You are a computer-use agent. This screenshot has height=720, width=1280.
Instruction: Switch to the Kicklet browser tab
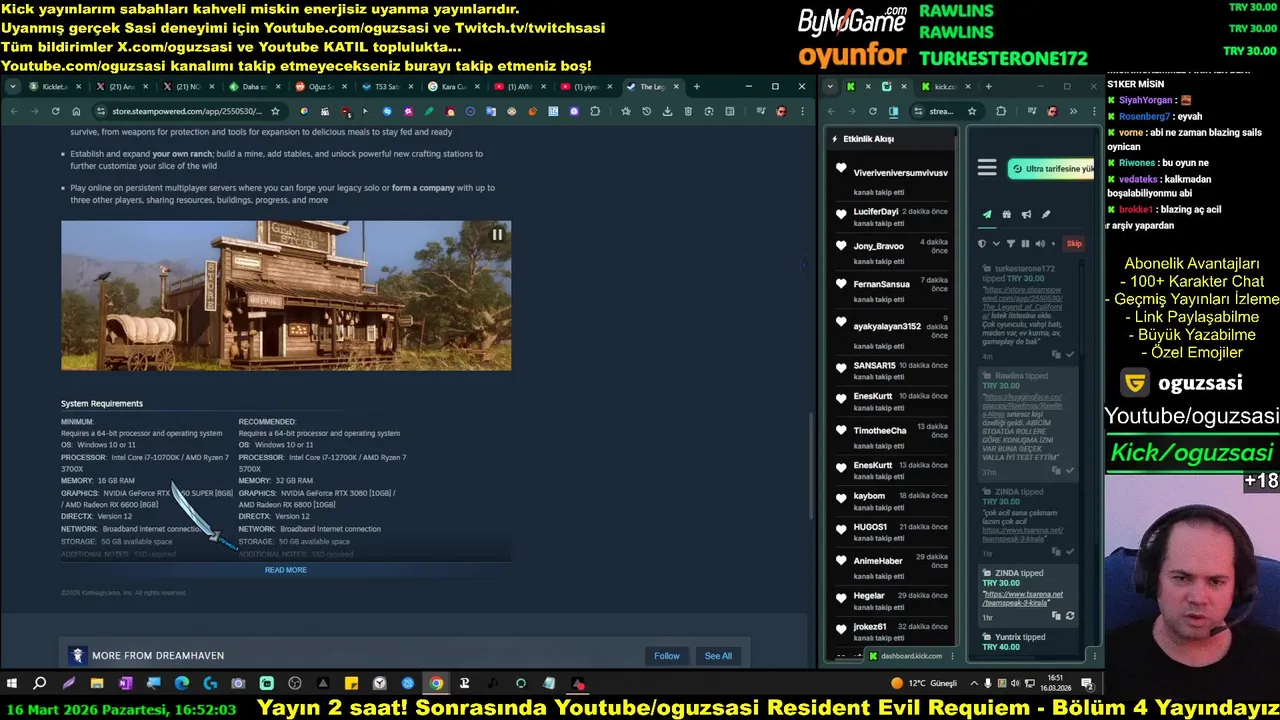(54, 87)
